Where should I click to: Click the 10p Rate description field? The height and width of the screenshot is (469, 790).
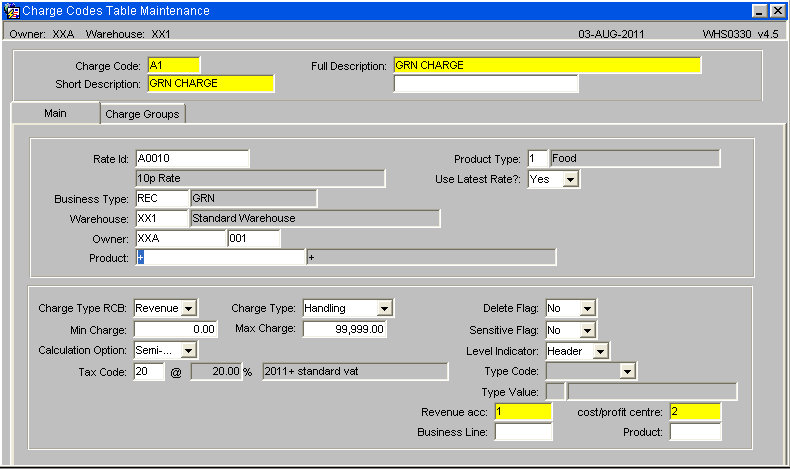pos(260,178)
